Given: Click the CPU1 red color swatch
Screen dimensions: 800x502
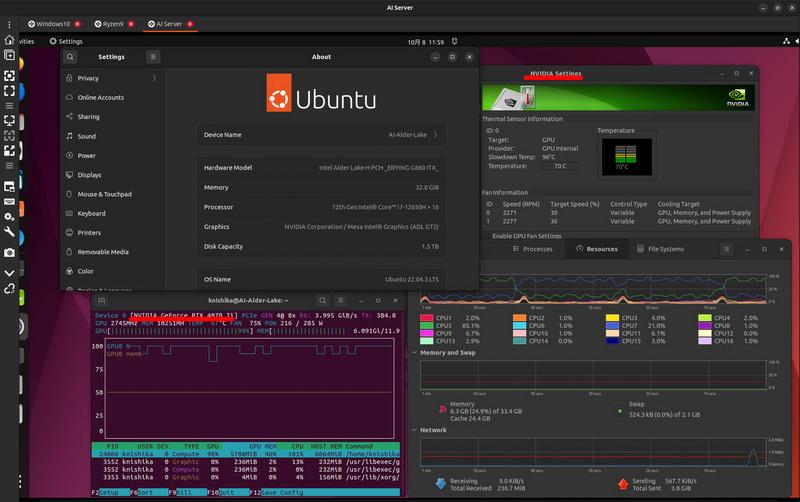Looking at the screenshot, I should [x=427, y=318].
